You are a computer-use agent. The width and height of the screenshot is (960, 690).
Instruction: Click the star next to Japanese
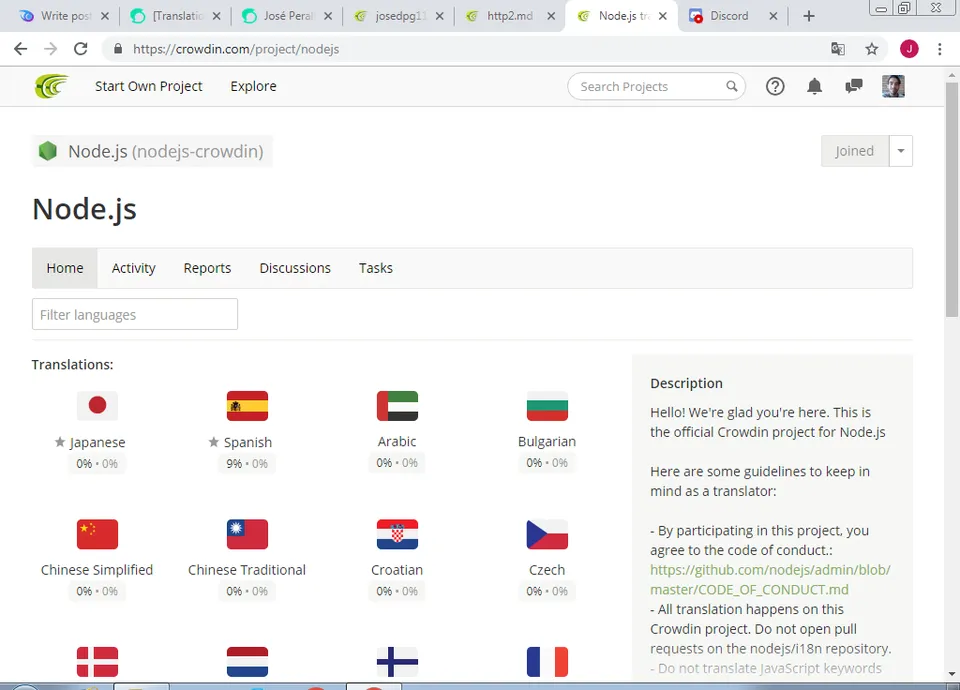(x=59, y=441)
